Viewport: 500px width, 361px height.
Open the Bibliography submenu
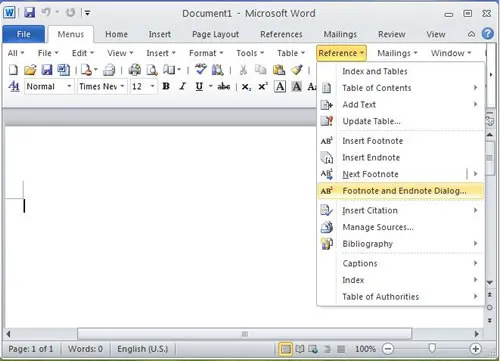pos(400,244)
